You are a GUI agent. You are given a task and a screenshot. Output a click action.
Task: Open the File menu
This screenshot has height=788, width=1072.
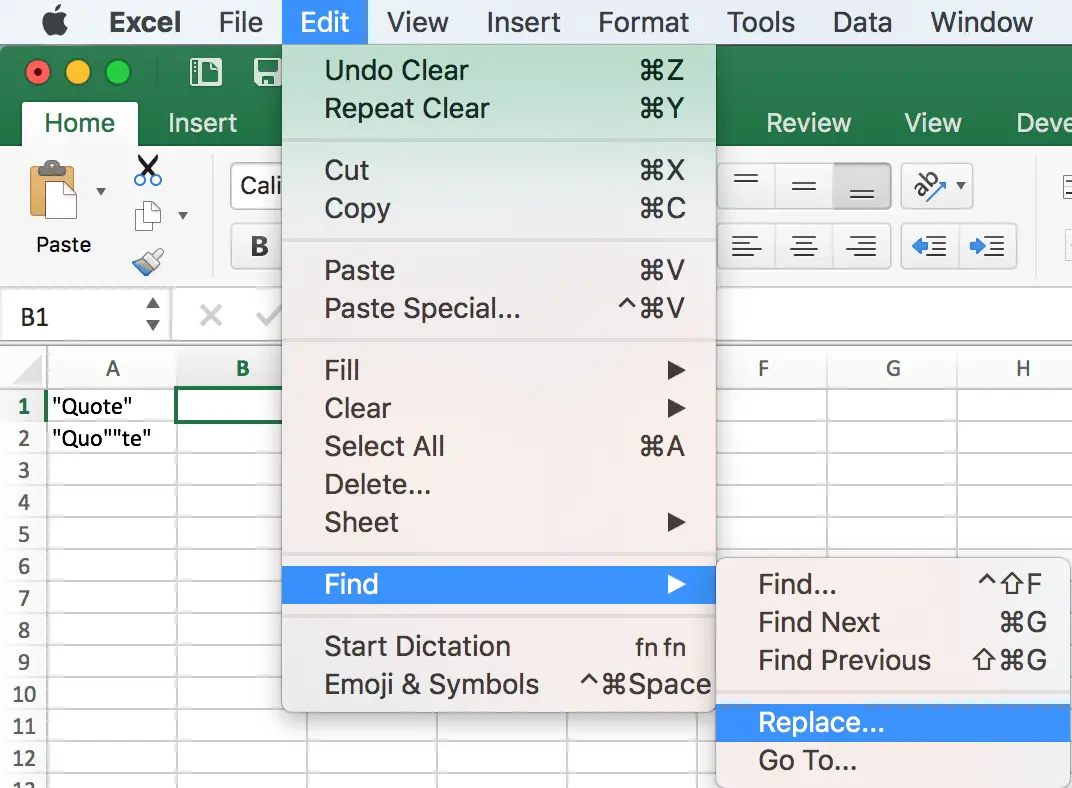(x=241, y=22)
